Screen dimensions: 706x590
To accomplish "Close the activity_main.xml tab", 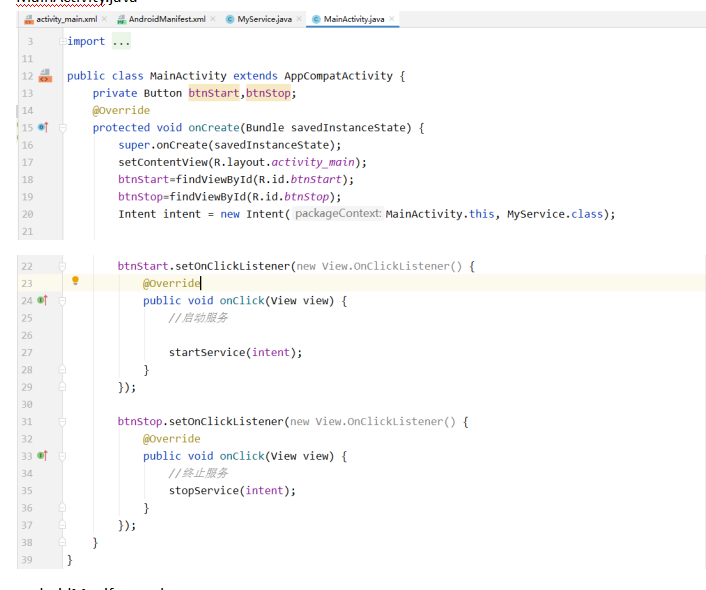I will (104, 18).
